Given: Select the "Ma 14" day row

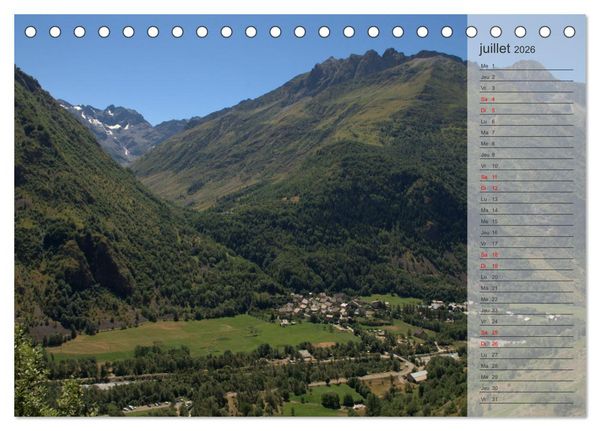Looking at the screenshot, I should (527, 210).
